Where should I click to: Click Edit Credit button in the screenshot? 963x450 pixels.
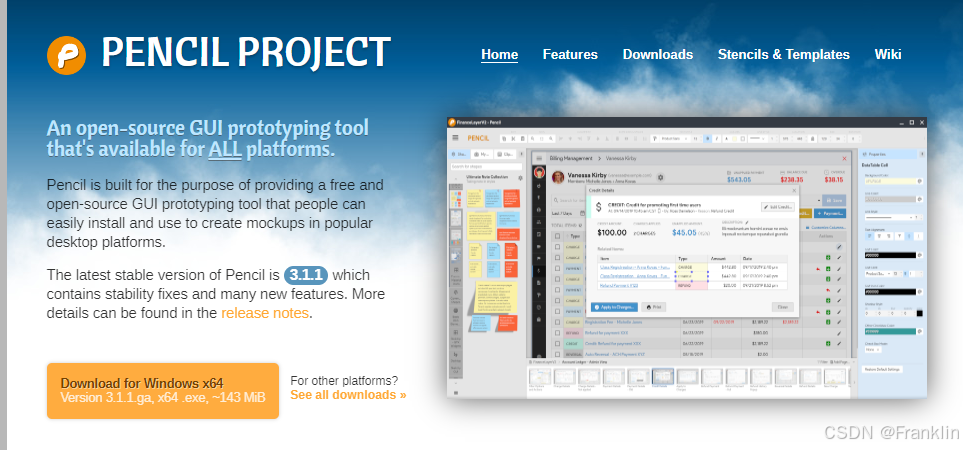pyautogui.click(x=778, y=207)
